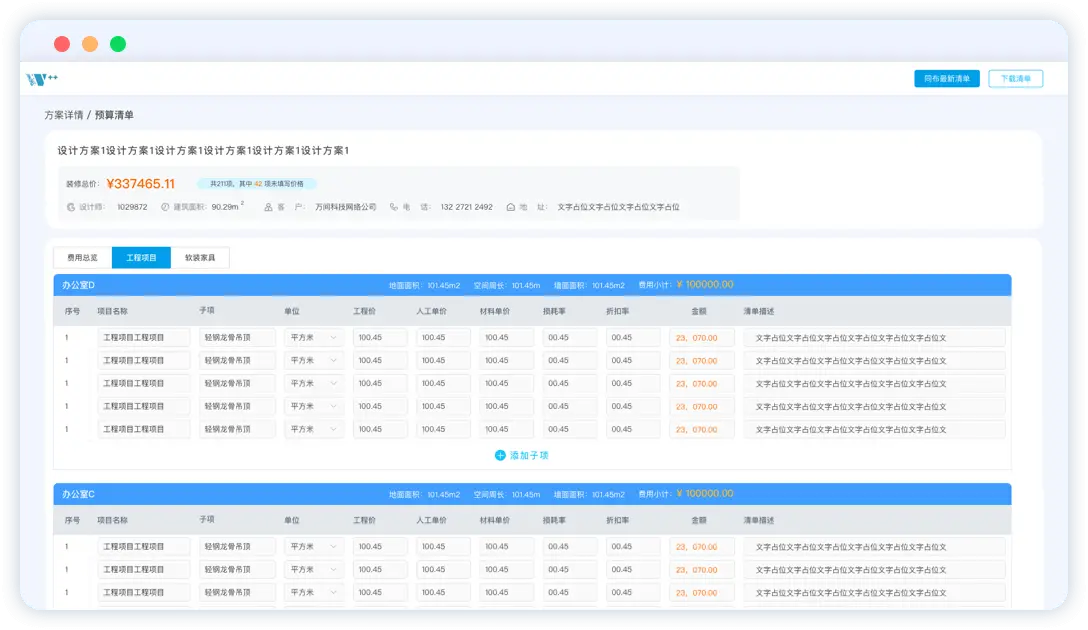Click the customer person icon beside 客户

(x=268, y=207)
